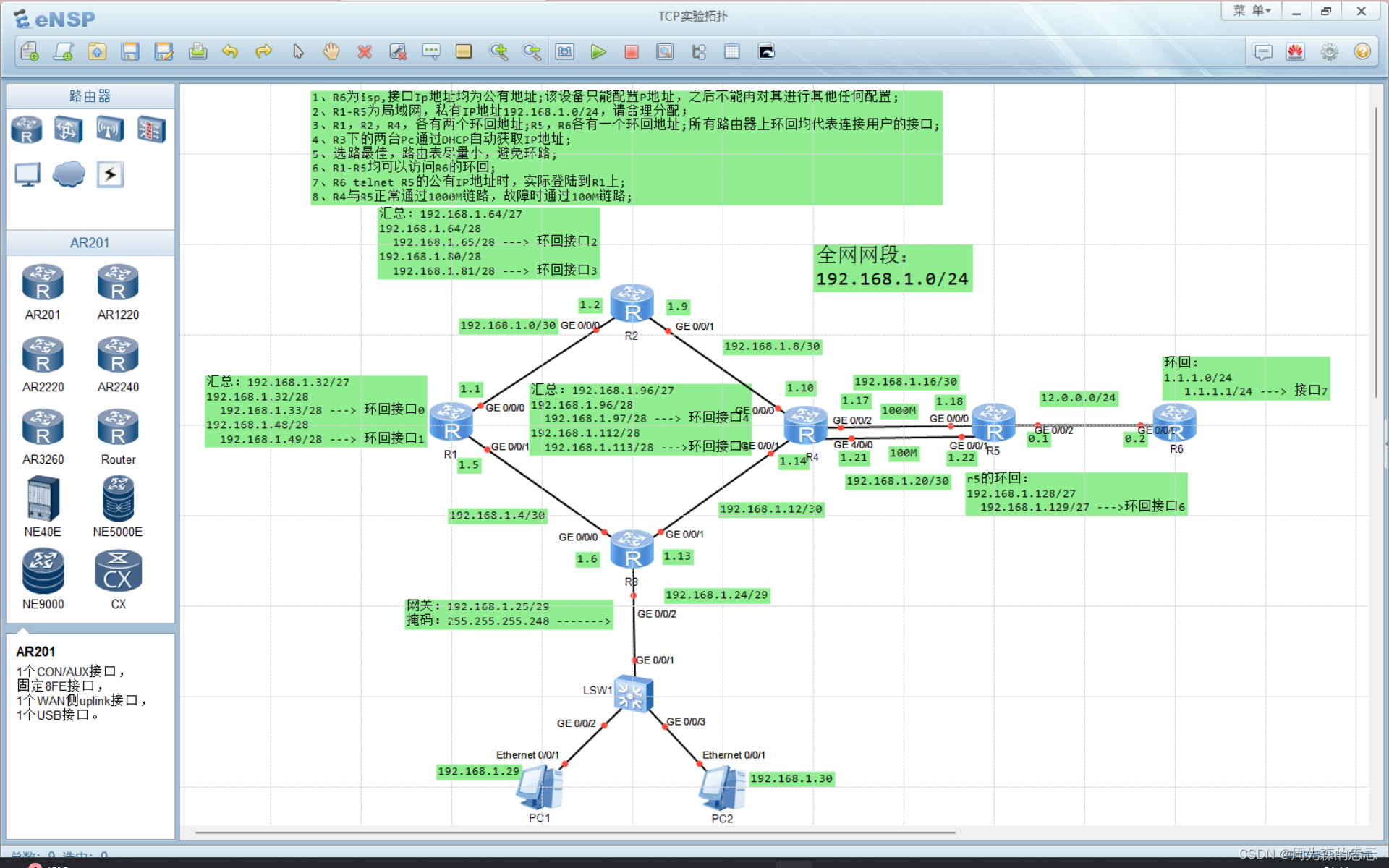Stop devices with red square button
This screenshot has width=1389, height=868.
click(x=631, y=51)
